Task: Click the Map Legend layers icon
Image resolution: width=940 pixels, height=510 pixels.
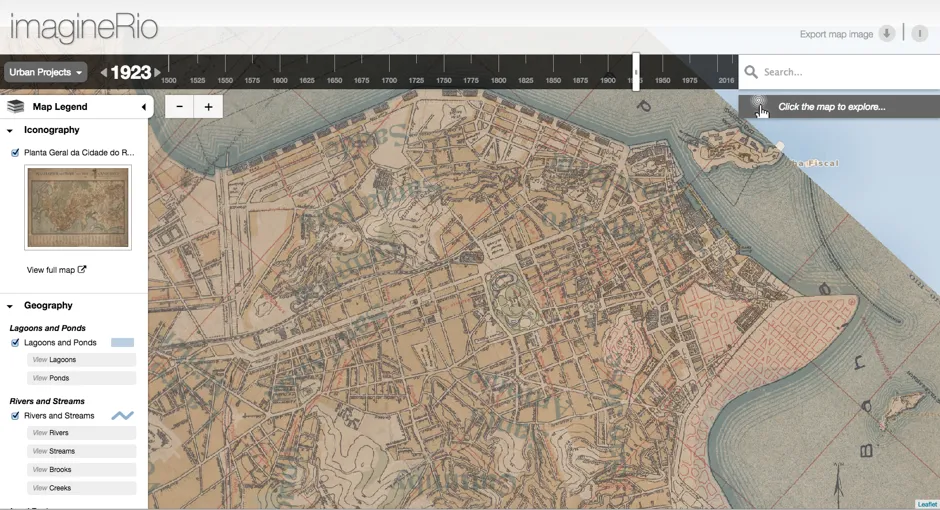Action: coord(16,107)
